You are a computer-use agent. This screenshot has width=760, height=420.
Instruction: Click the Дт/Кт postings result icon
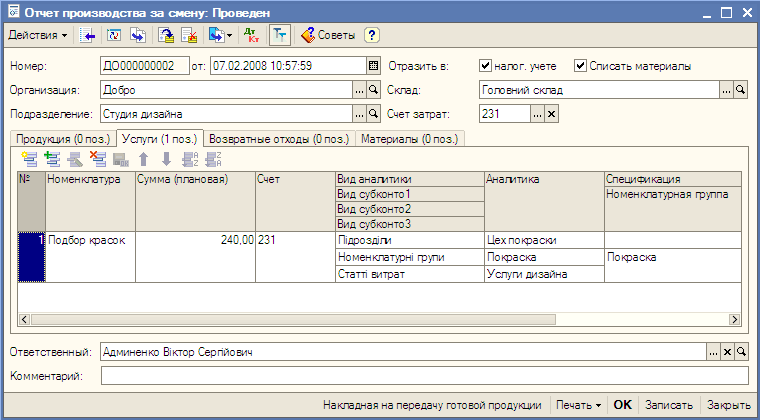coord(250,35)
